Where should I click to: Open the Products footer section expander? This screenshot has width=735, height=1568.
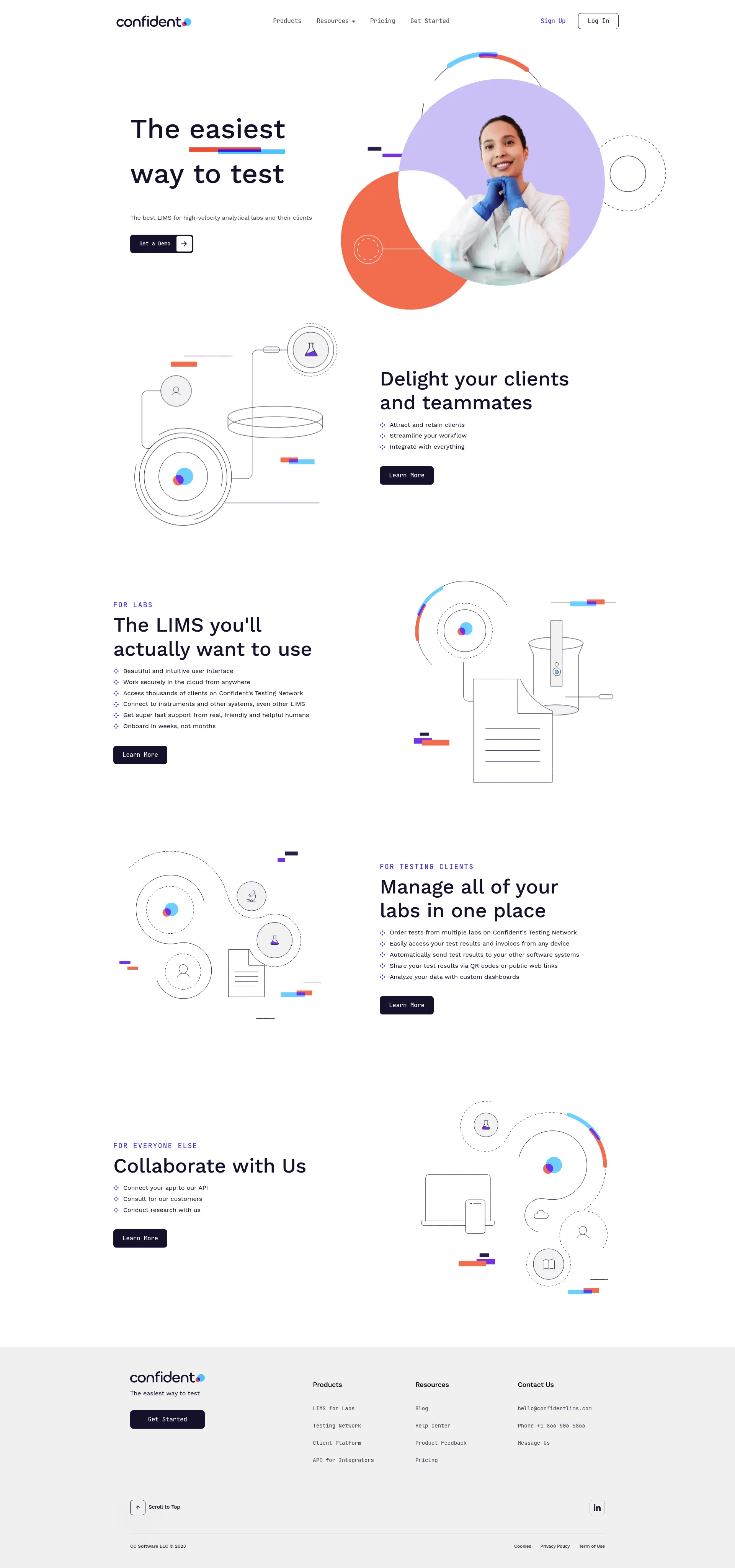click(328, 1384)
